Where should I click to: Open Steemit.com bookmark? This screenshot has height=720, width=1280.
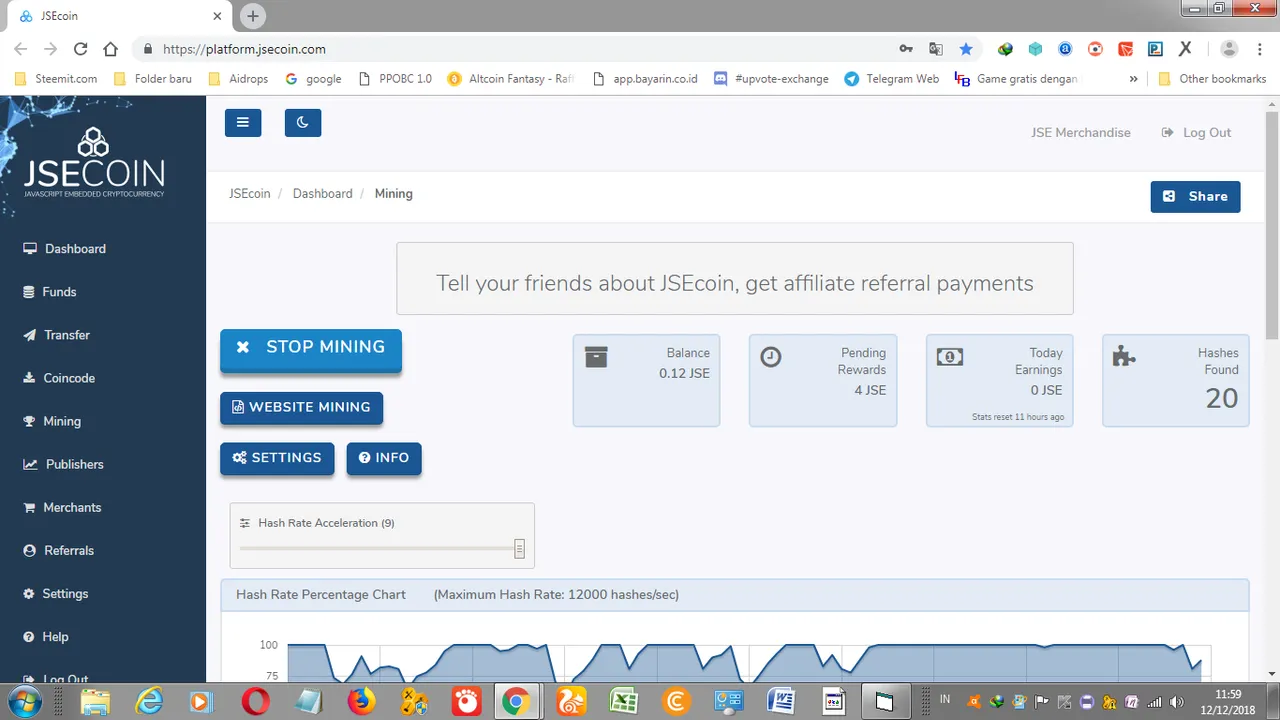pyautogui.click(x=56, y=78)
